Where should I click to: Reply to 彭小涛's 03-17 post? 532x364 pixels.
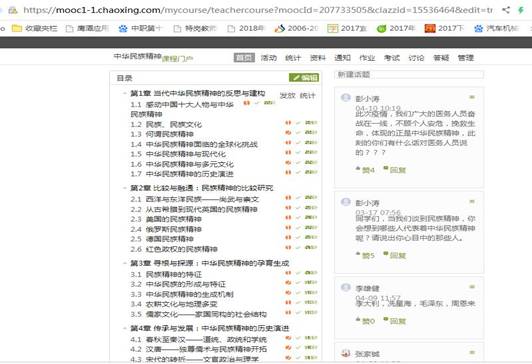coord(395,255)
